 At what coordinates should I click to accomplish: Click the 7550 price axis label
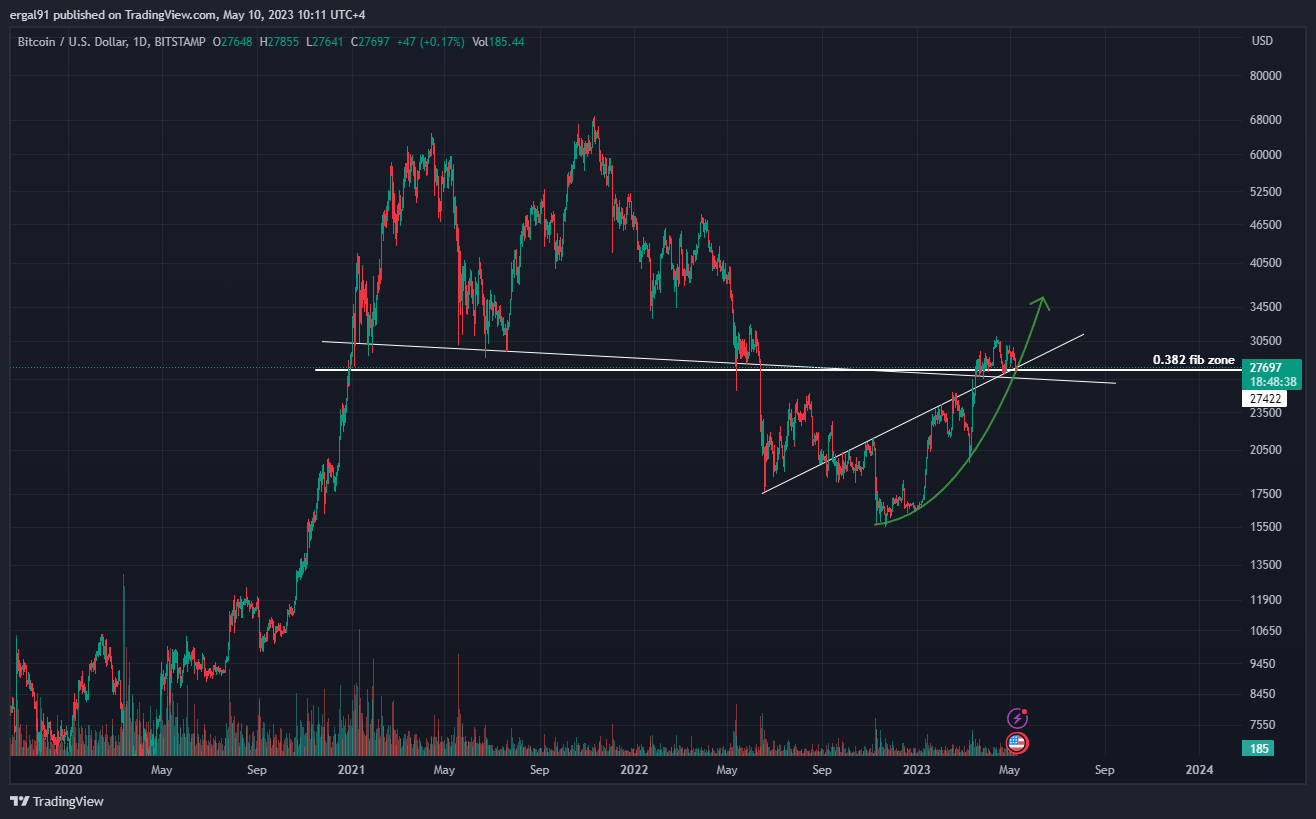1263,725
